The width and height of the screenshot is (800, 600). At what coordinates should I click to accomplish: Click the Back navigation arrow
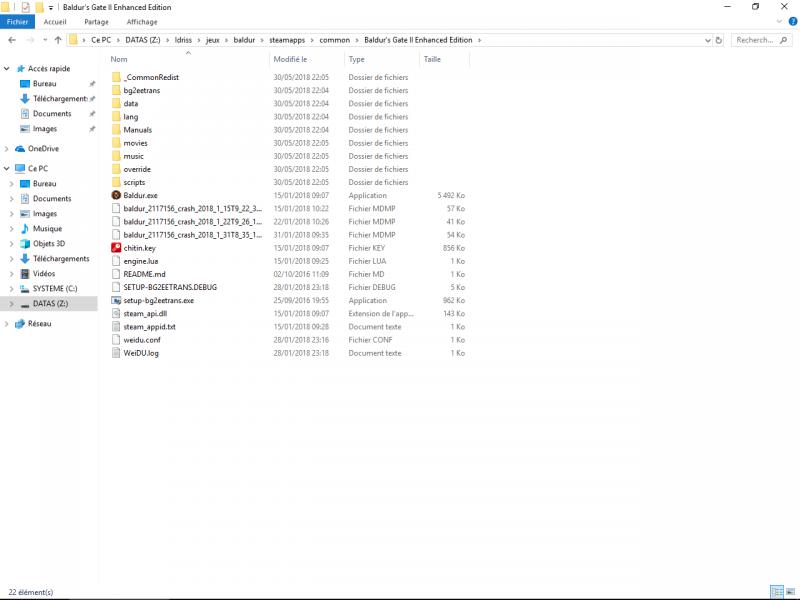click(x=12, y=40)
